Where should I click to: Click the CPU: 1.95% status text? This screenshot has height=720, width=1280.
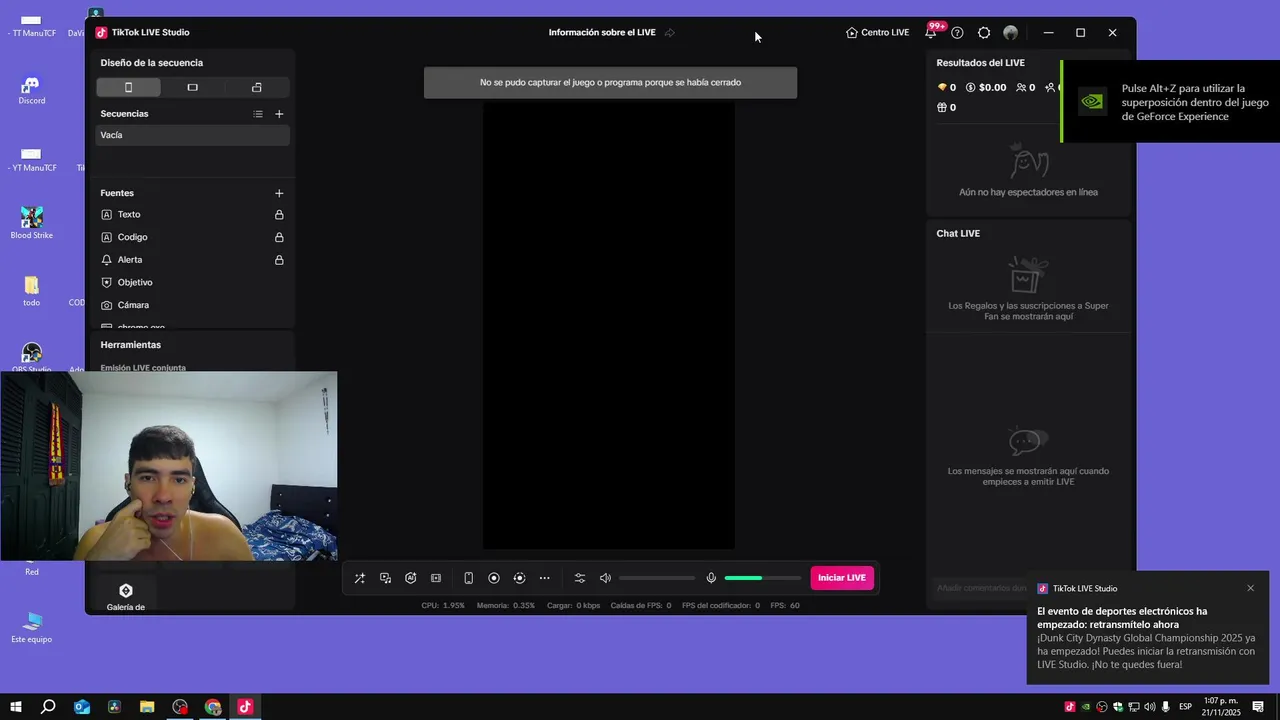pos(443,606)
